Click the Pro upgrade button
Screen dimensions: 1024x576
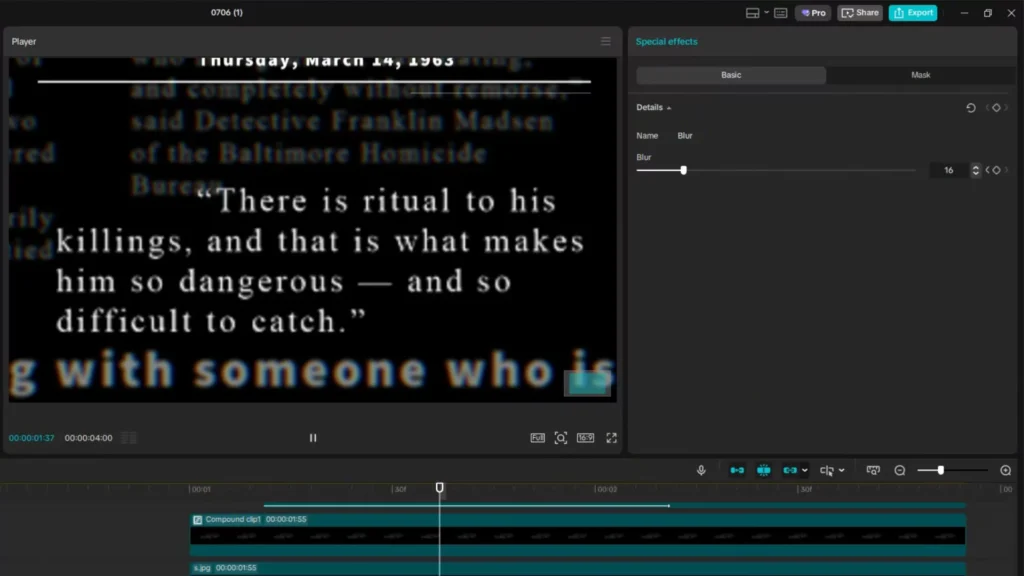coord(813,13)
